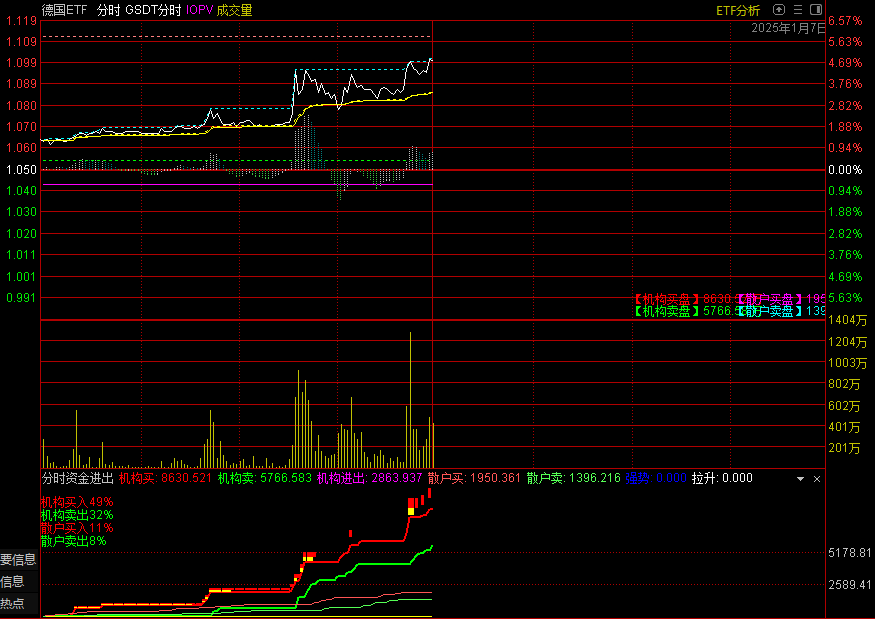The image size is (875, 619).
Task: Open the 要信息 side tab
Action: 18,560
